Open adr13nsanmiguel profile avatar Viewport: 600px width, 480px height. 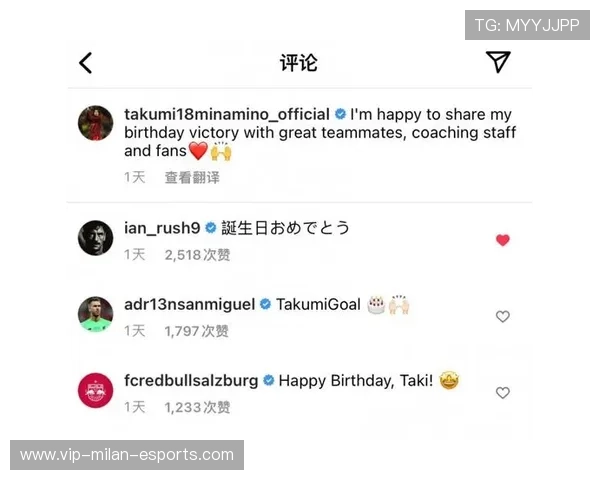96,314
